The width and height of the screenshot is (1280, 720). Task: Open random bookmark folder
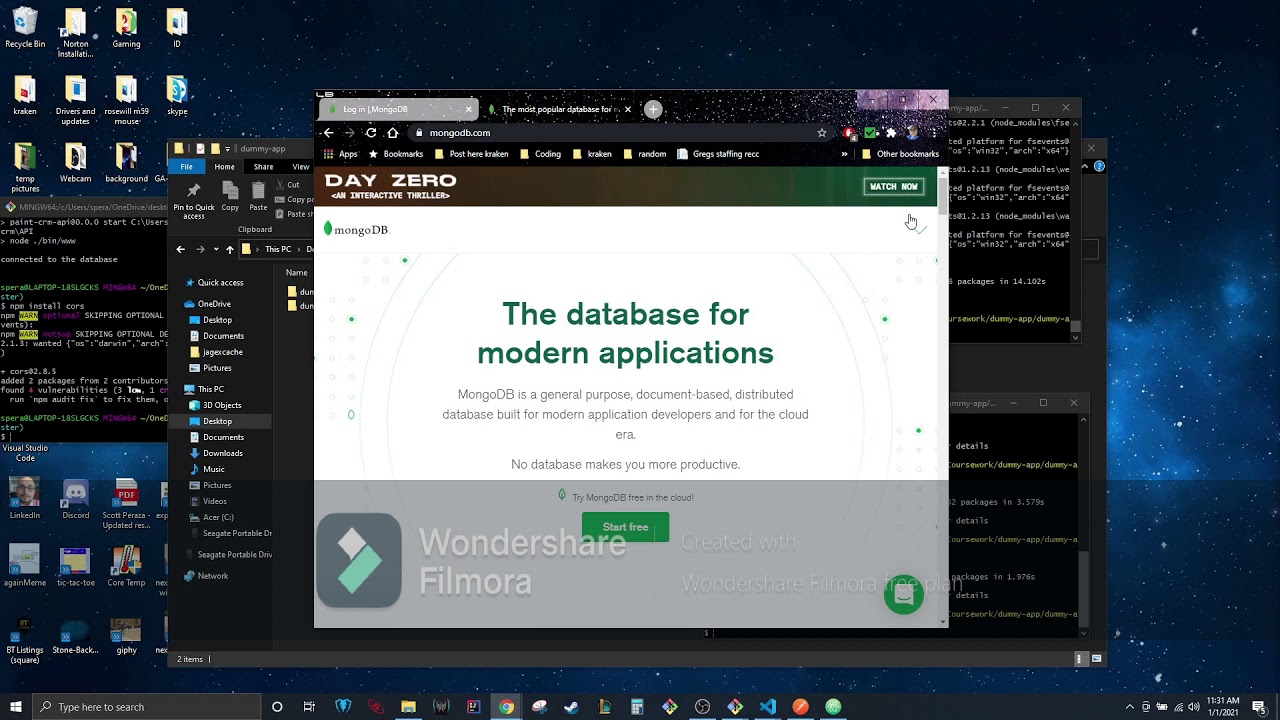coord(644,154)
